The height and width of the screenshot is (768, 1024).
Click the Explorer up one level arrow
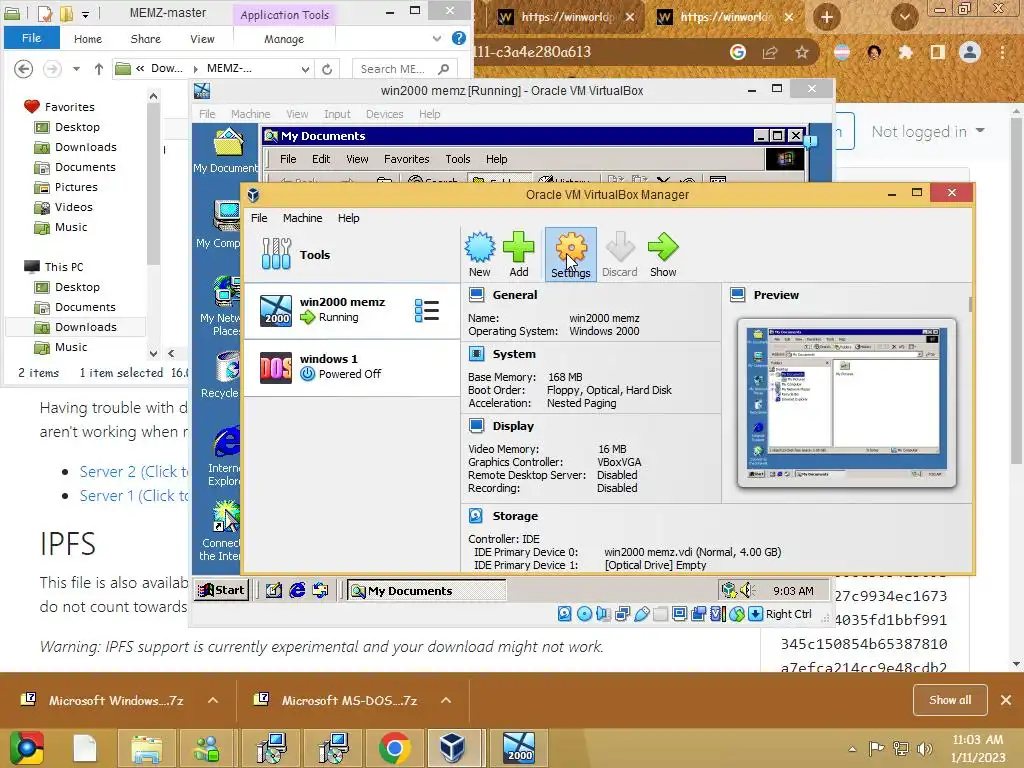point(99,69)
